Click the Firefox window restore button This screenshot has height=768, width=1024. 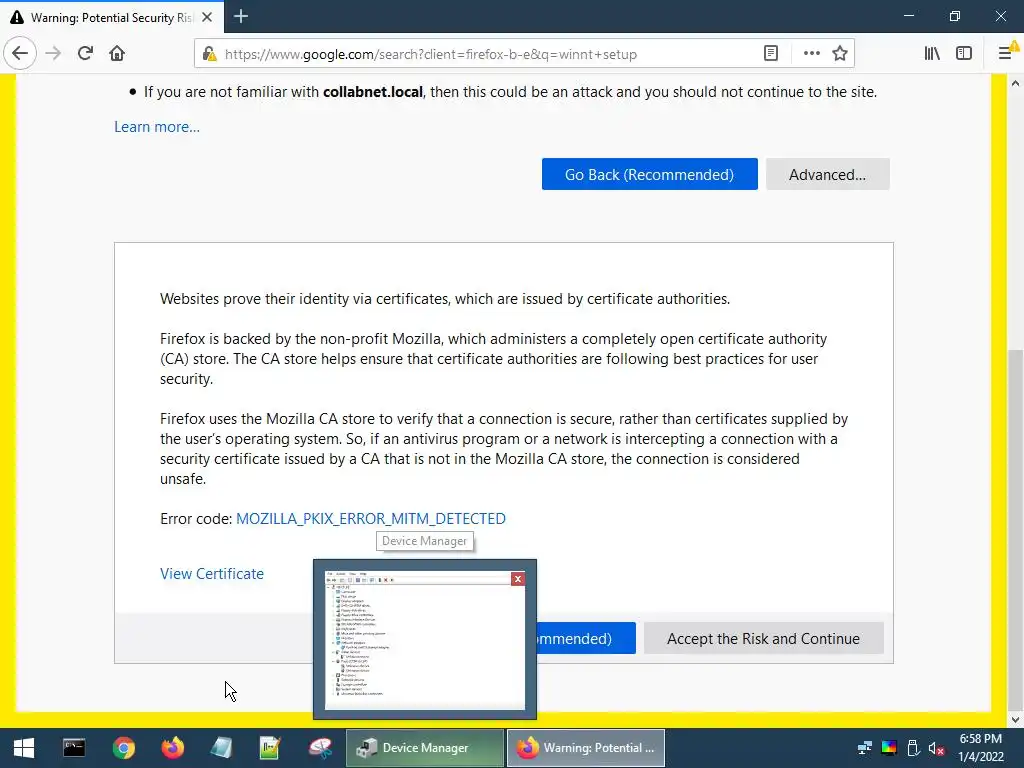tap(955, 16)
